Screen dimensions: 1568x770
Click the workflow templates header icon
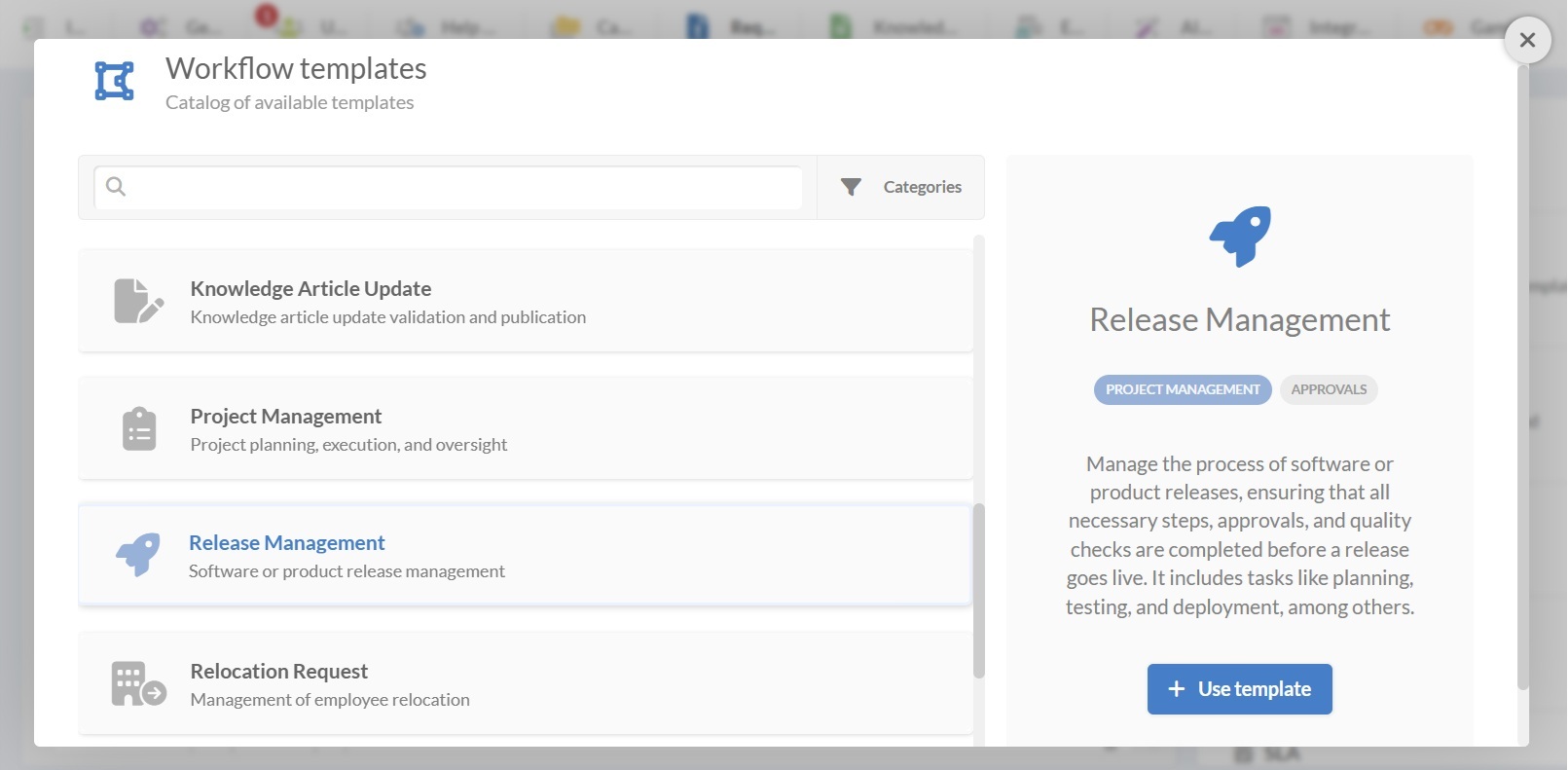(114, 81)
